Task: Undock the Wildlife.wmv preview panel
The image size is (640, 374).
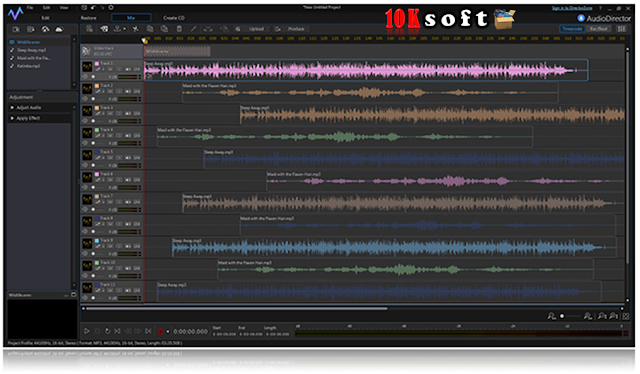Action: click(x=73, y=295)
